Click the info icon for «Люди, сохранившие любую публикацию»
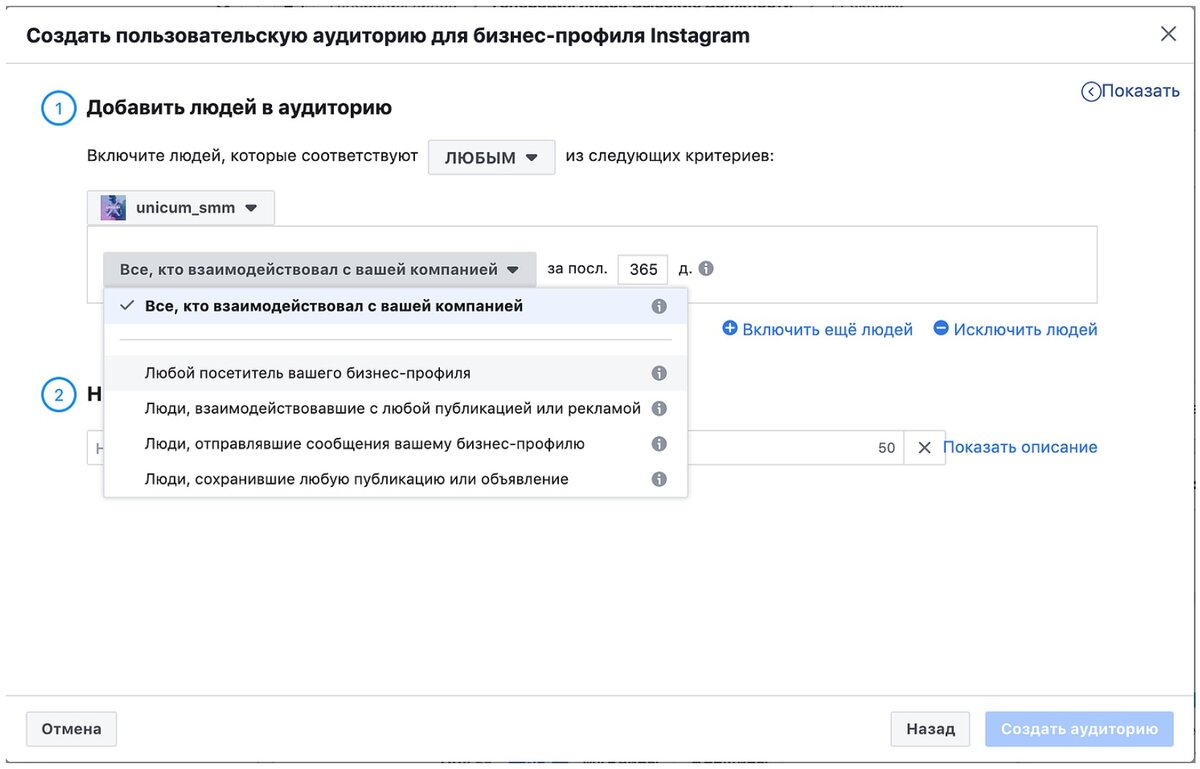1200x769 pixels. (659, 479)
